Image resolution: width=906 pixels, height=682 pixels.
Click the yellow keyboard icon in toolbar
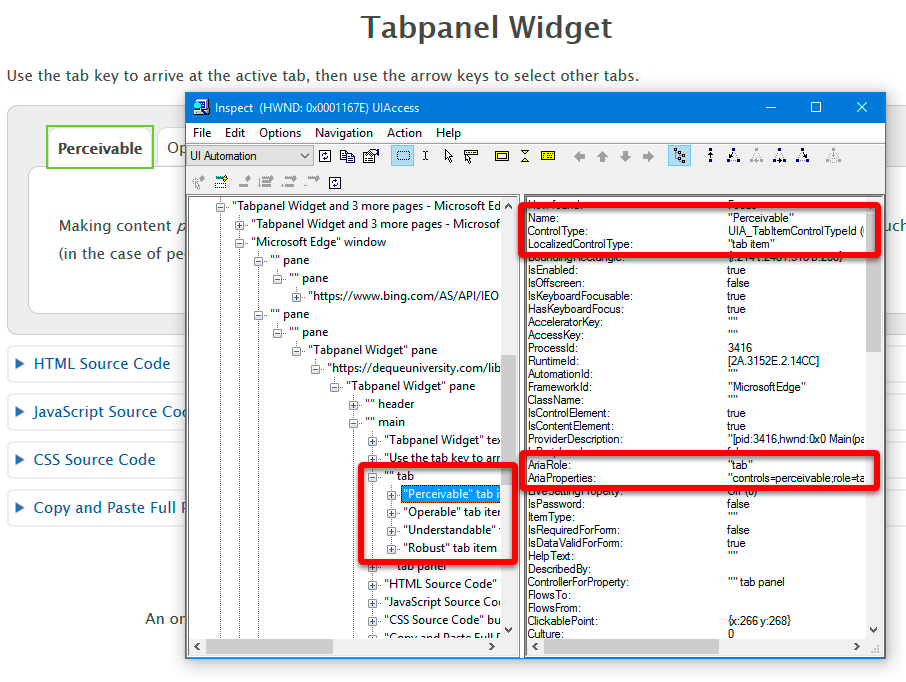[548, 156]
